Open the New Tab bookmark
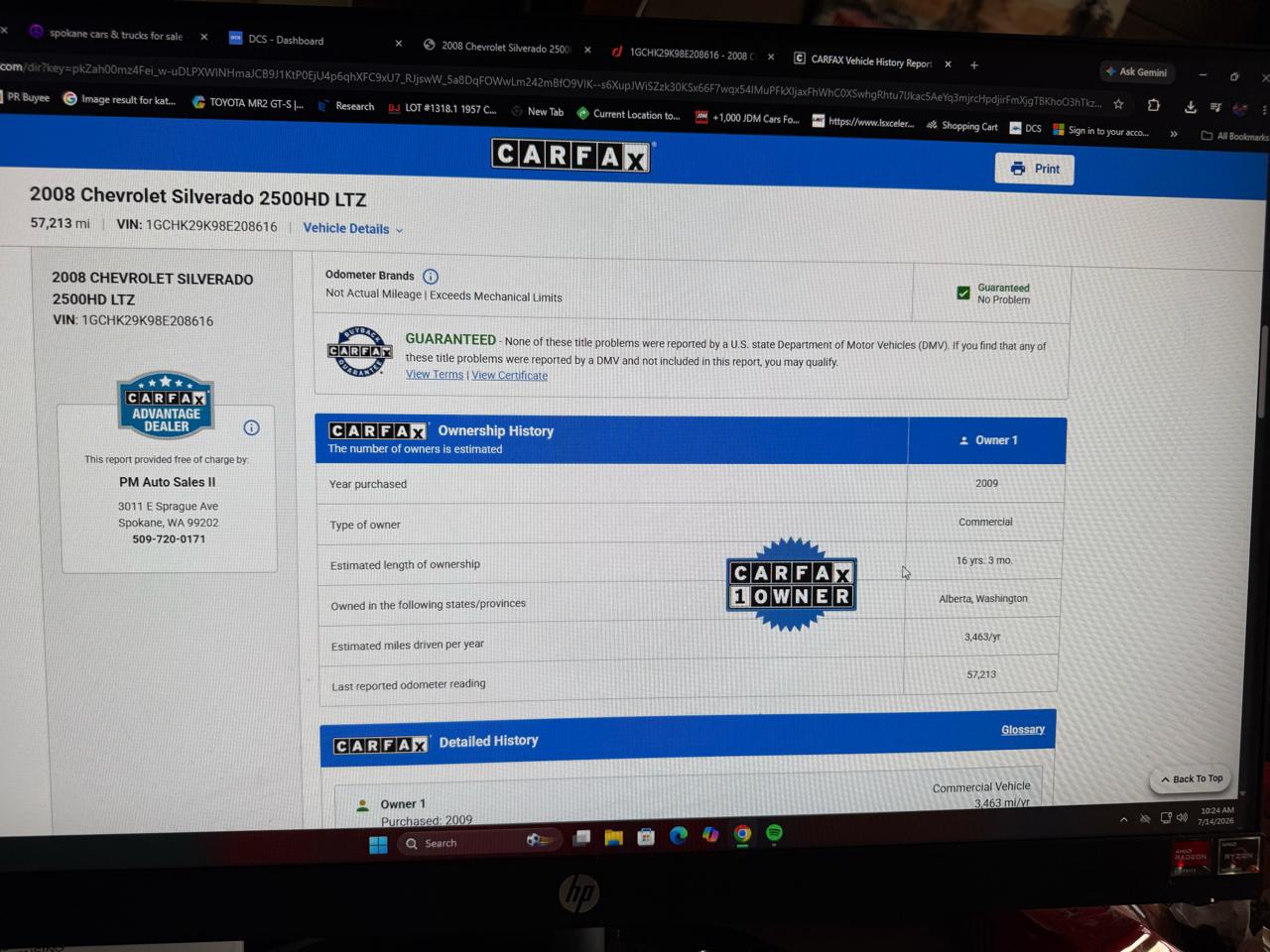This screenshot has width=1270, height=952. click(x=537, y=112)
